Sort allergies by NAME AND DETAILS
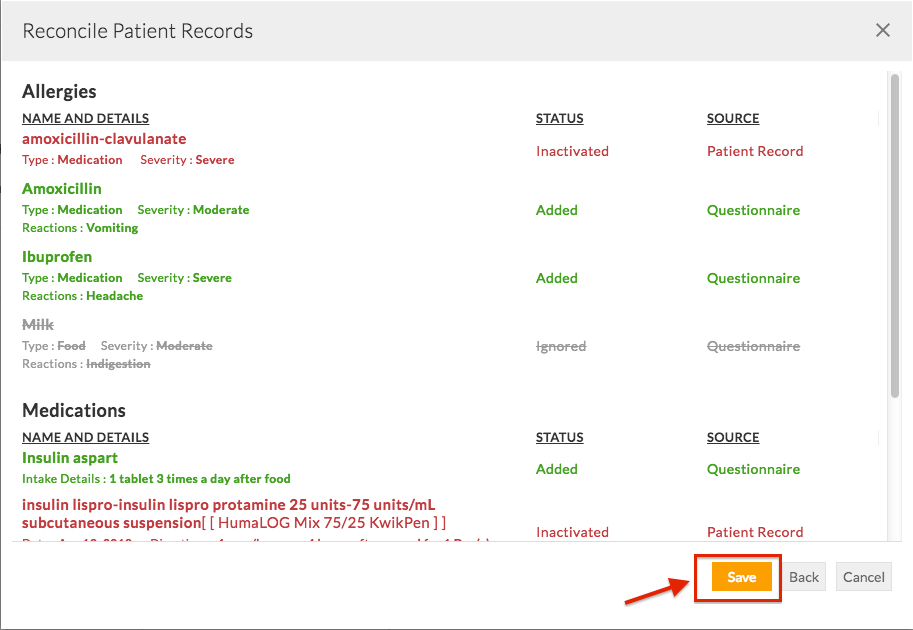The image size is (913, 630). tap(85, 118)
